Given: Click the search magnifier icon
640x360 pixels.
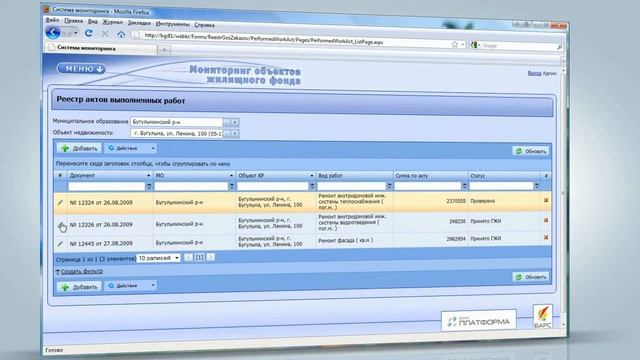Looking at the screenshot, I should pos(560,47).
